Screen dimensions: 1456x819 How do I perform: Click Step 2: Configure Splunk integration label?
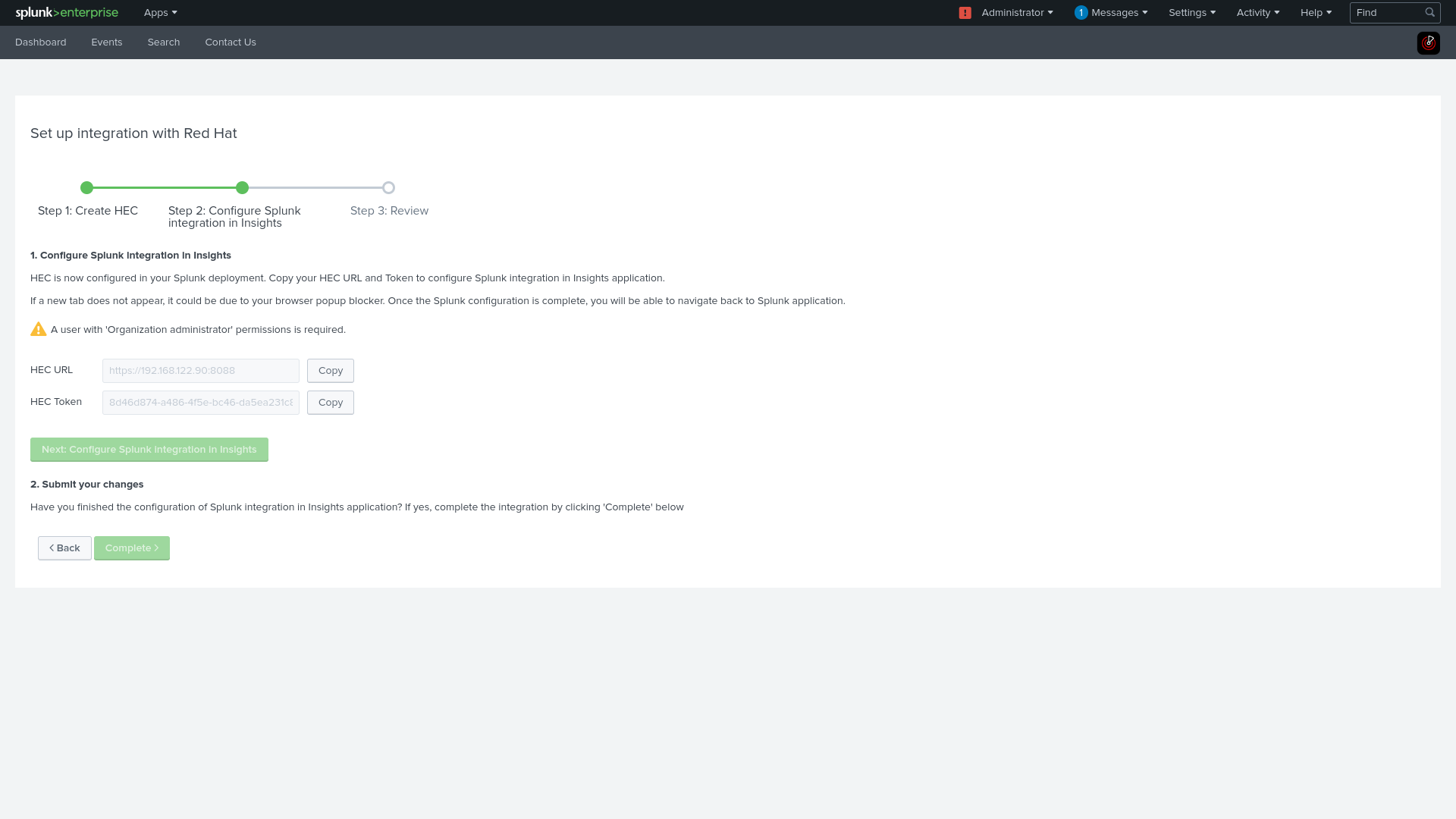point(234,217)
